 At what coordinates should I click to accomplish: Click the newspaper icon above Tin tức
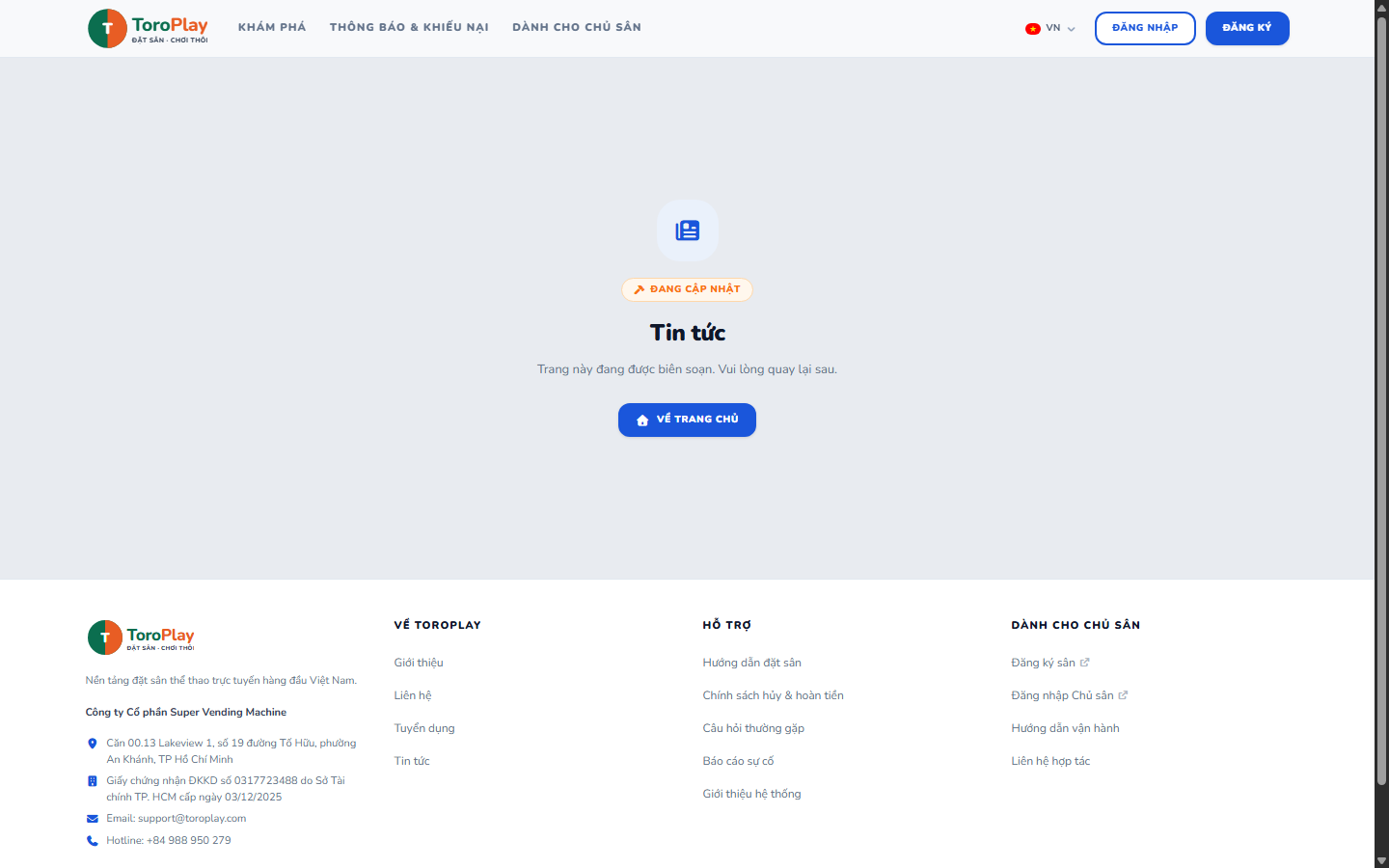coord(688,231)
